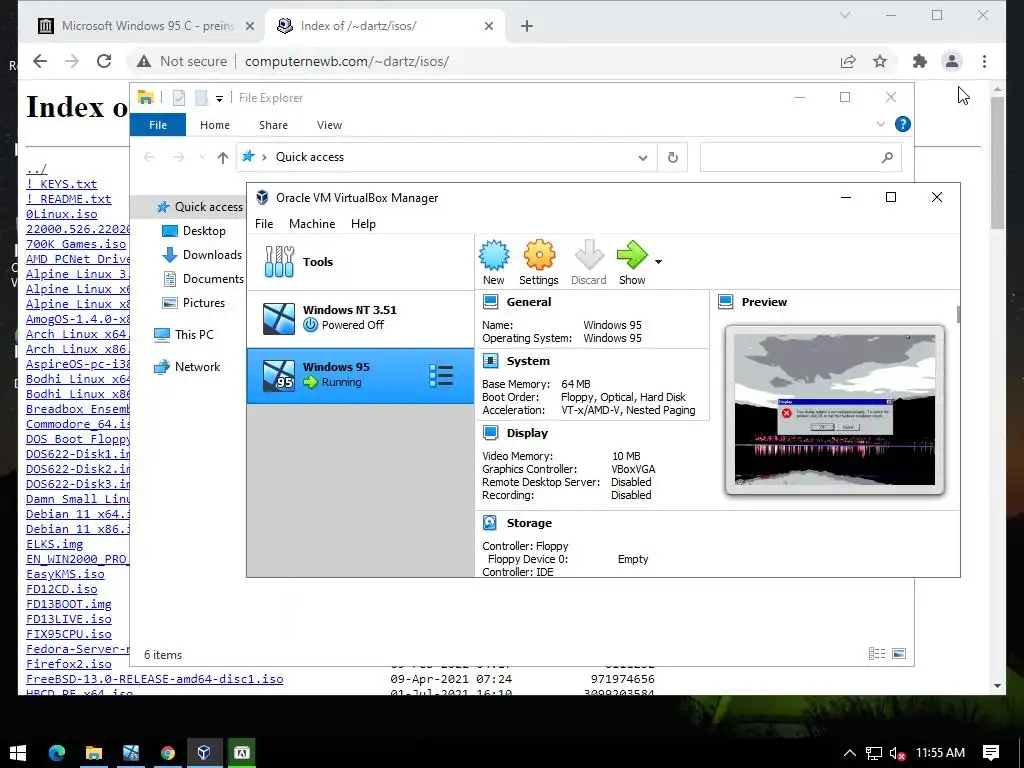Viewport: 1024px width, 768px height.
Task: Open Quick Access Toolbar customize dropdown
Action: pyautogui.click(x=219, y=99)
